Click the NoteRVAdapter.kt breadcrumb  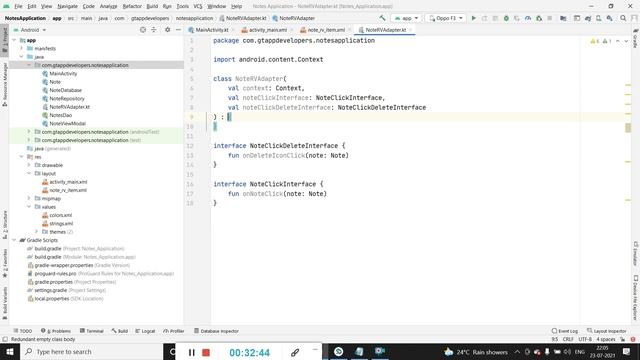point(243,18)
